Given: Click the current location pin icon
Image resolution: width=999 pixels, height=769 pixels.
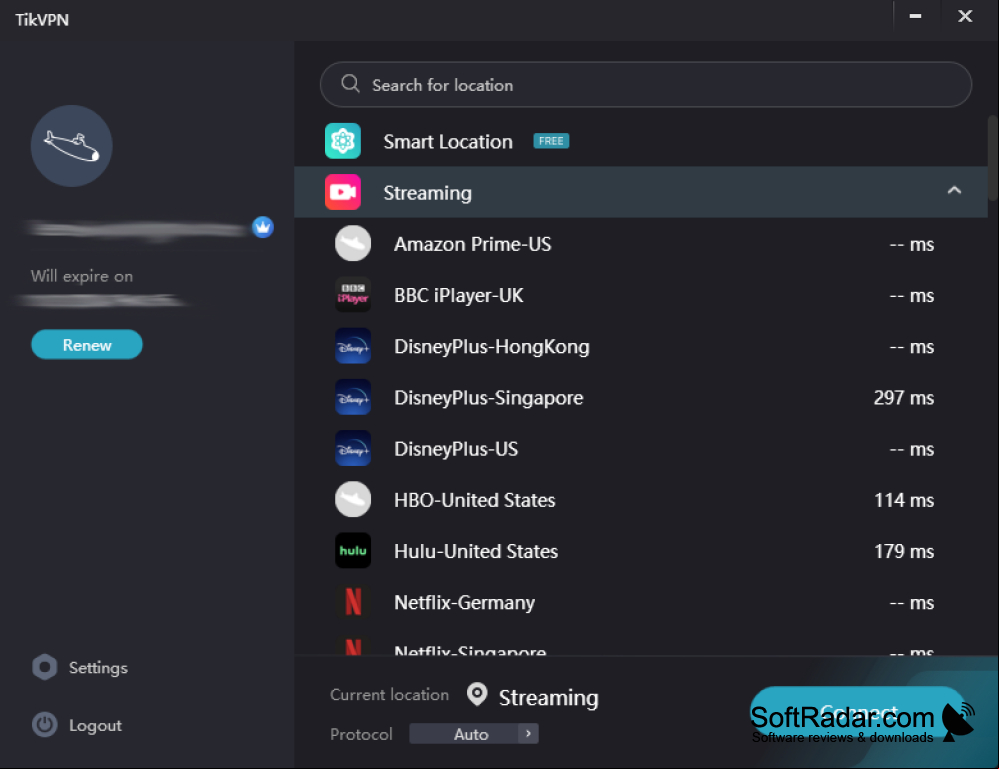Looking at the screenshot, I should [477, 694].
